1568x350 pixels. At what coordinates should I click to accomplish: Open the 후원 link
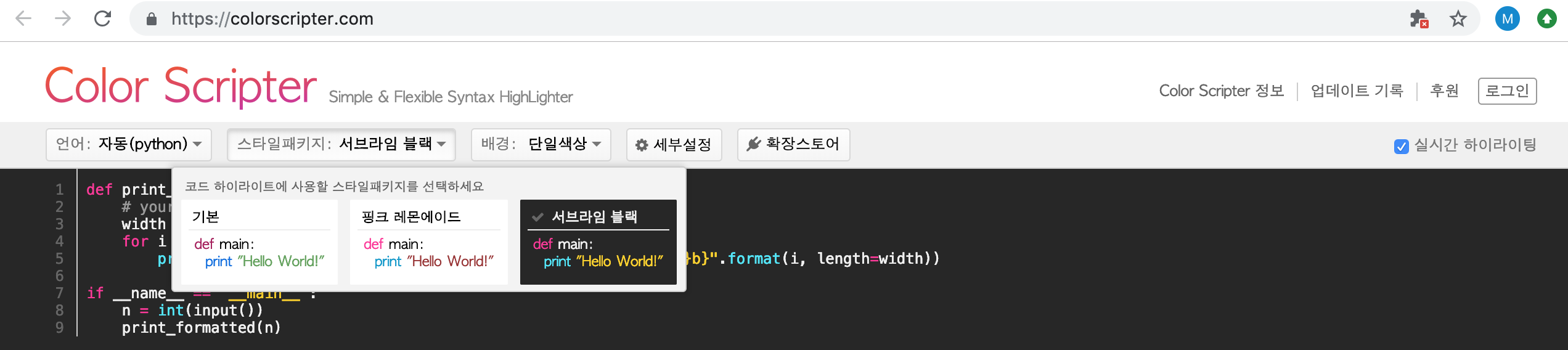1444,91
